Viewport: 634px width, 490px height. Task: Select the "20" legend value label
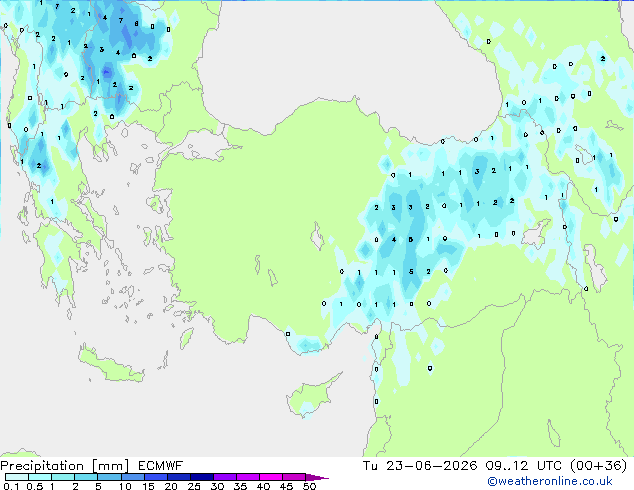point(171,486)
